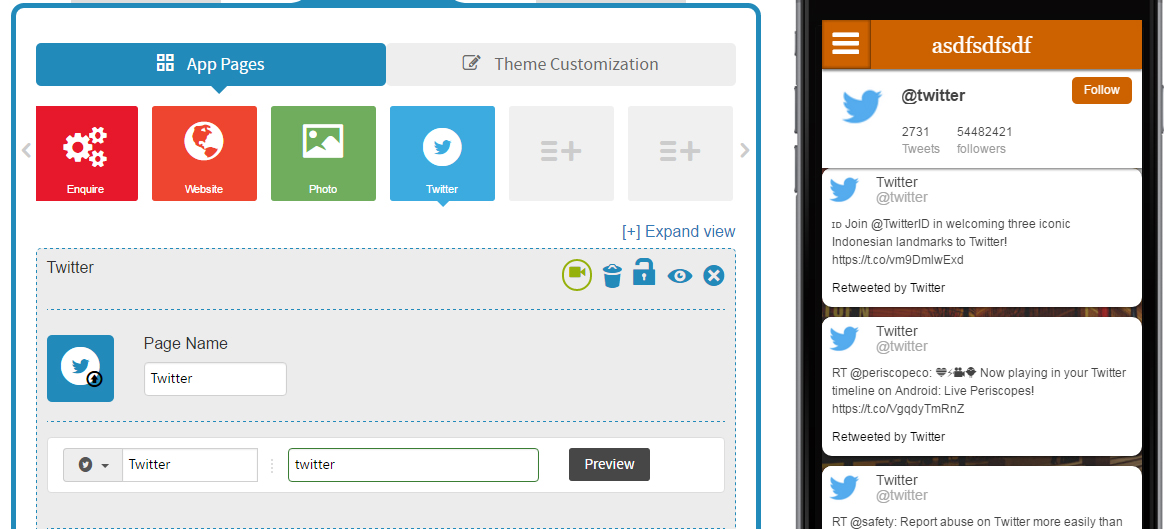Click the @twitter profile handle text
Image resolution: width=1165 pixels, height=529 pixels.
click(x=933, y=96)
